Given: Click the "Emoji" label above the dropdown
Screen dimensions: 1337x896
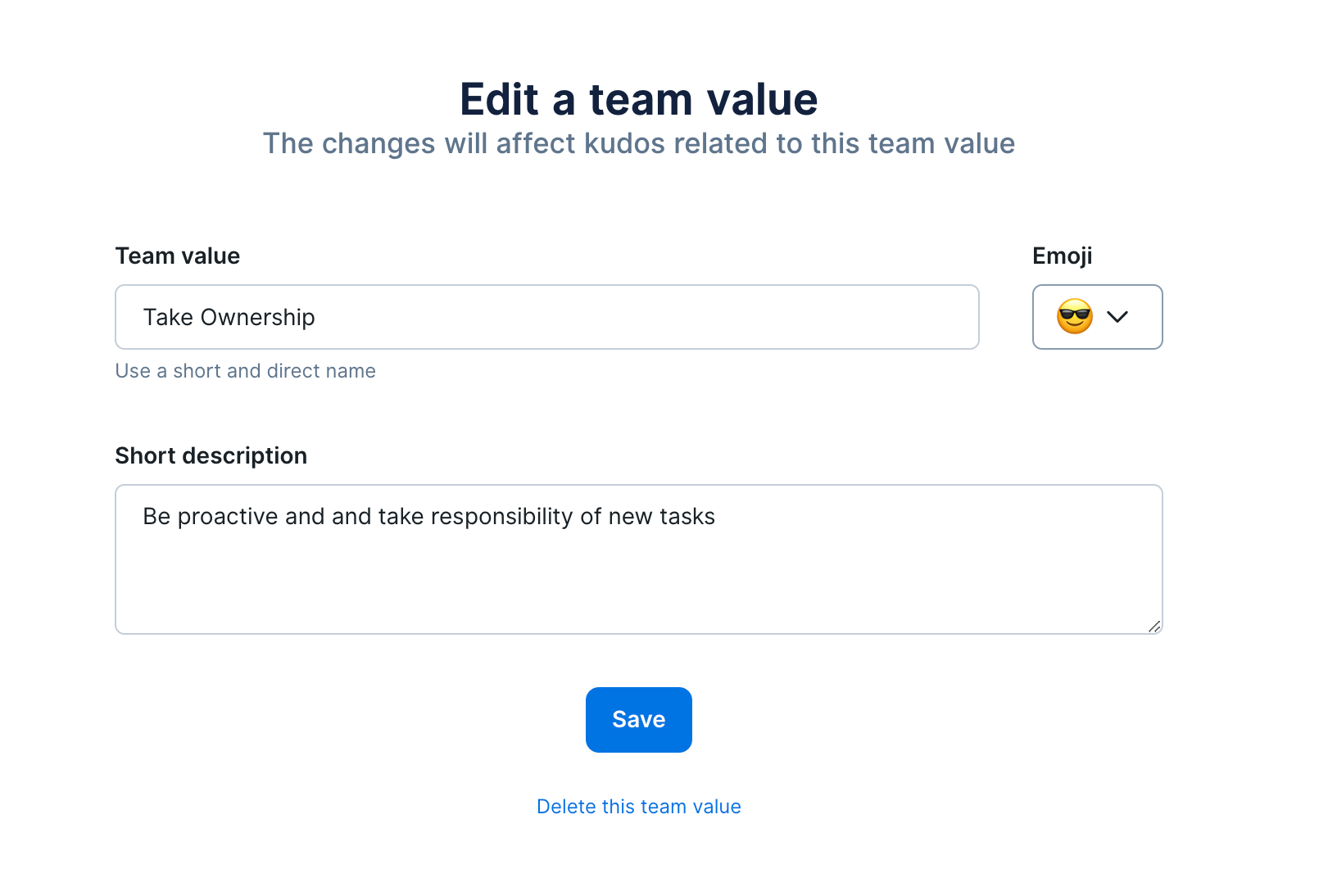Looking at the screenshot, I should coord(1062,256).
